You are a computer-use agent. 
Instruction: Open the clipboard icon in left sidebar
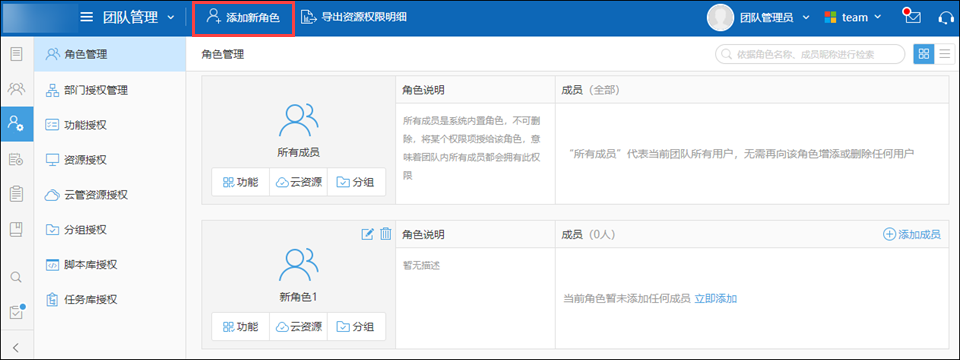17,194
